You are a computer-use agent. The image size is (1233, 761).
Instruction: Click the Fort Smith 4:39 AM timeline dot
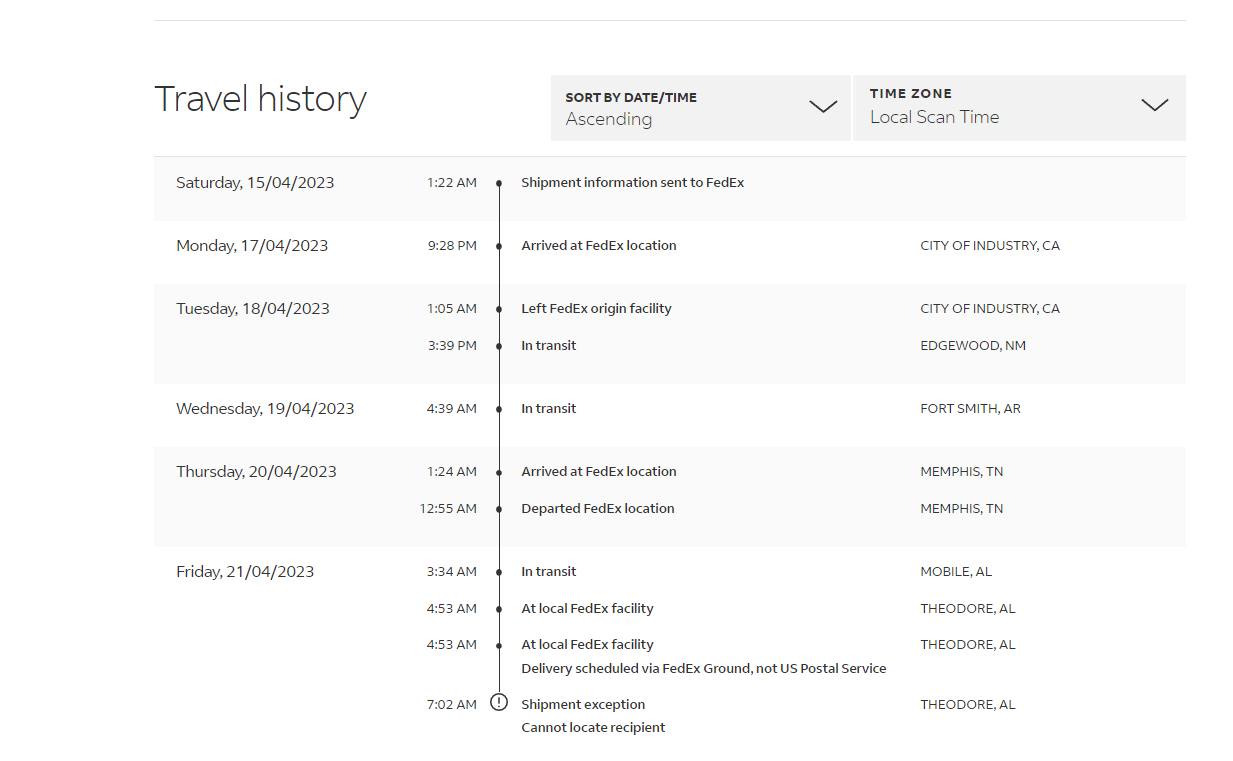pyautogui.click(x=499, y=409)
